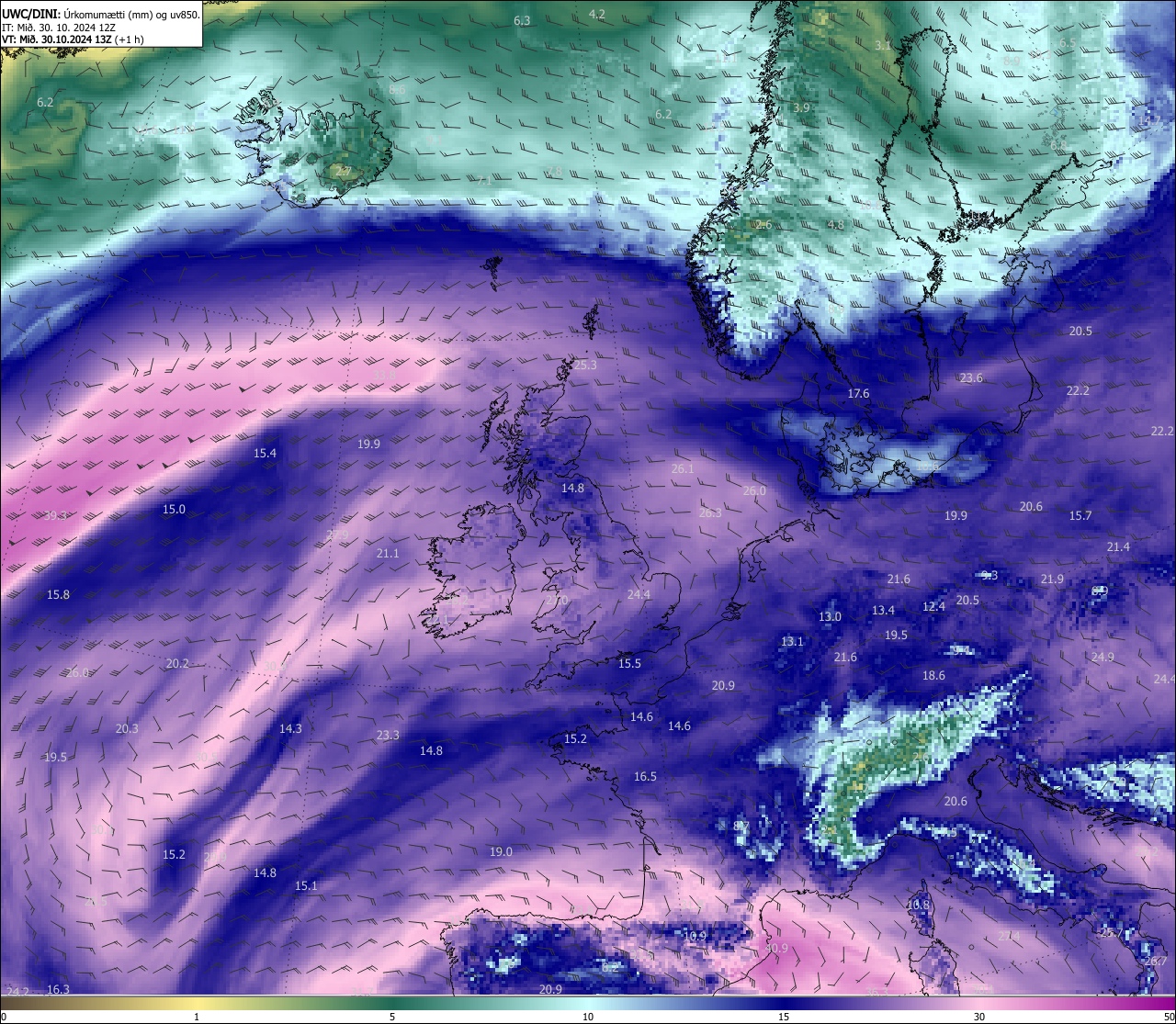
Task: Click the 20.3 value label
Action: tap(127, 728)
